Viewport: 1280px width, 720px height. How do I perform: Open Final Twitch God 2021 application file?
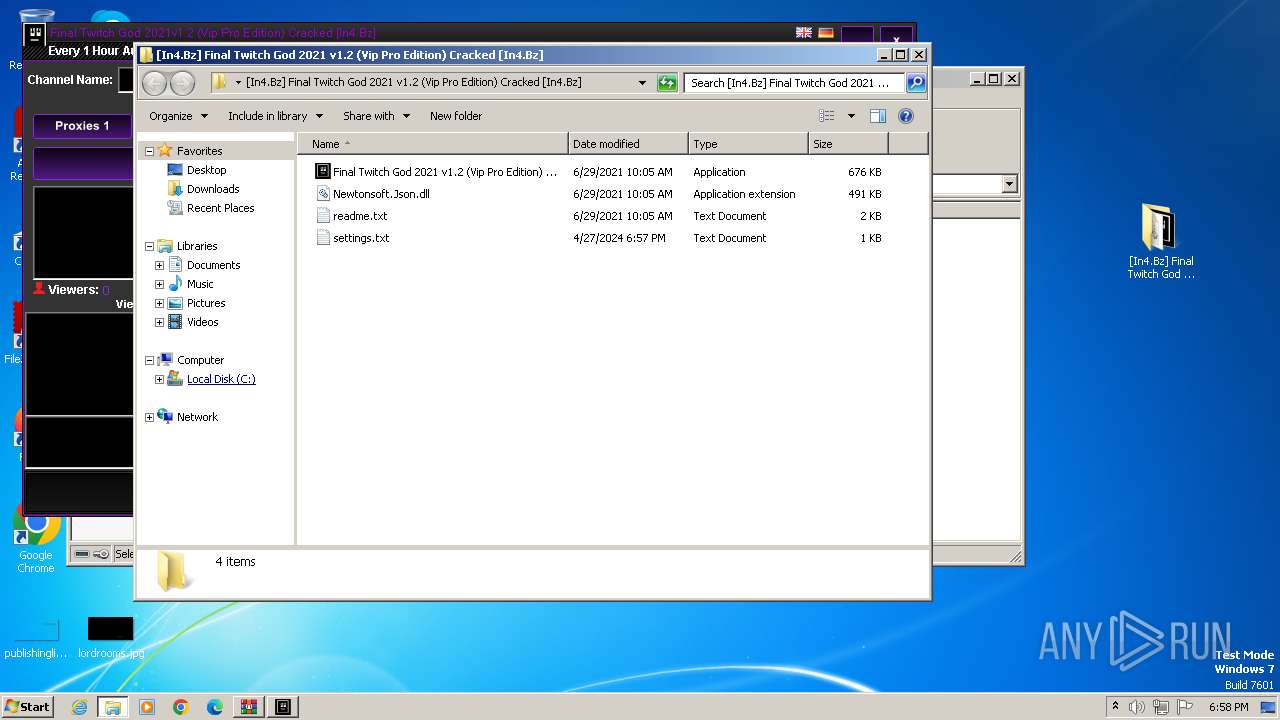coord(436,172)
